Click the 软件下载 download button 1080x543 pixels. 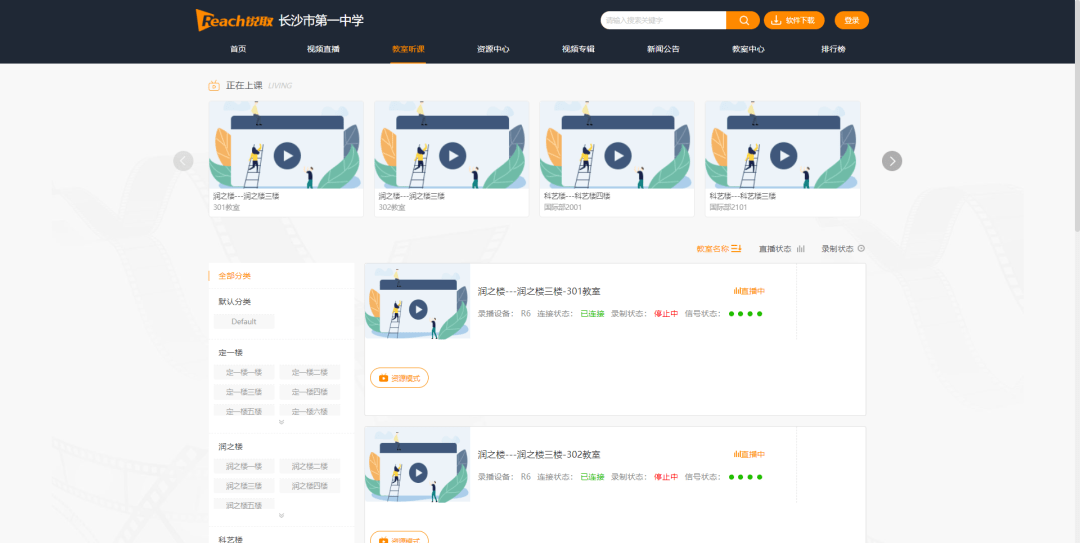[x=794, y=20]
